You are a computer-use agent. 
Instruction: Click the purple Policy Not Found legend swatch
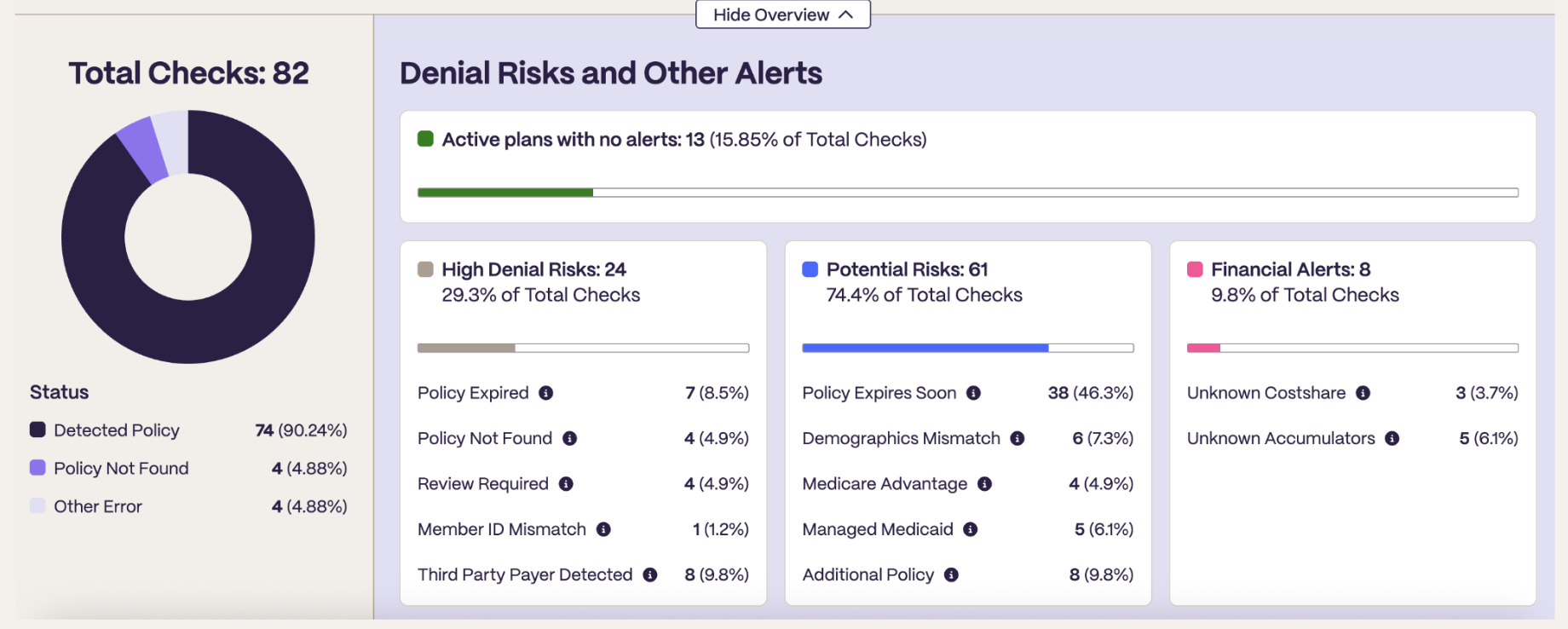[37, 467]
